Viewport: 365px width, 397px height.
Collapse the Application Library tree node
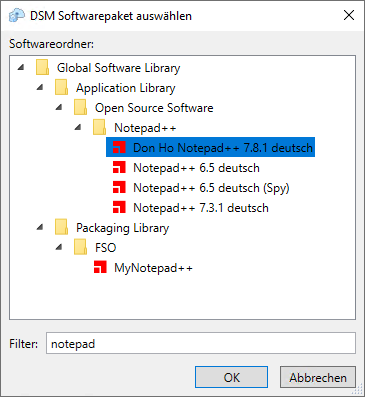(40, 88)
